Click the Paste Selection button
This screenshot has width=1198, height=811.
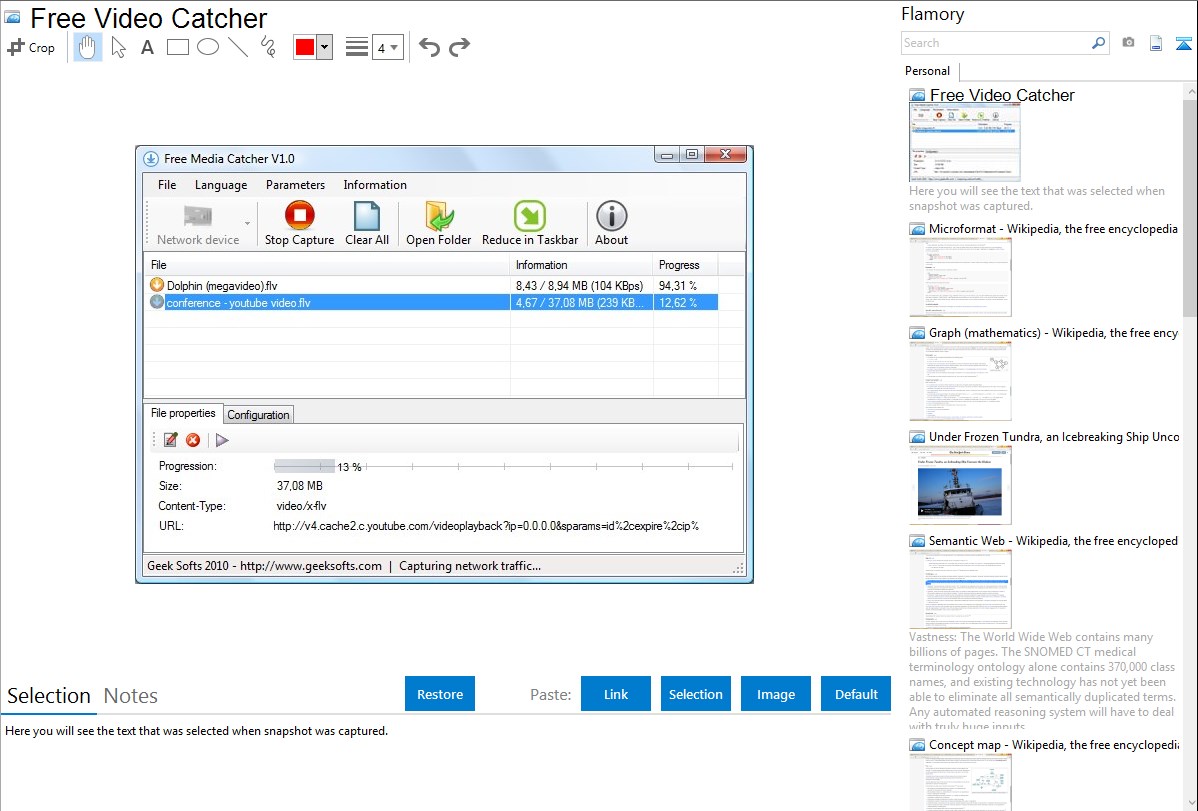(695, 694)
